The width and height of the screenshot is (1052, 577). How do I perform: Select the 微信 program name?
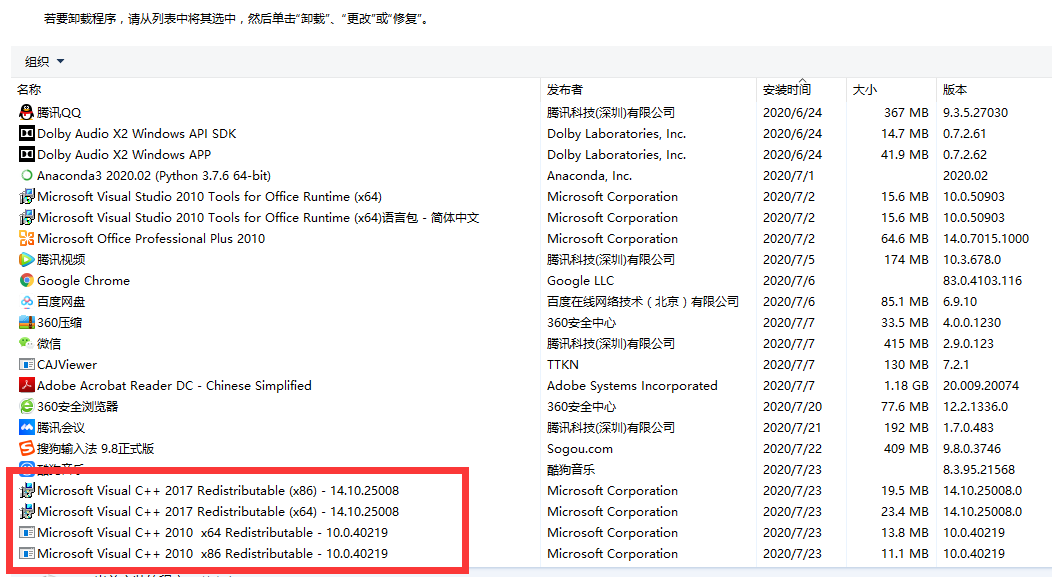point(49,344)
